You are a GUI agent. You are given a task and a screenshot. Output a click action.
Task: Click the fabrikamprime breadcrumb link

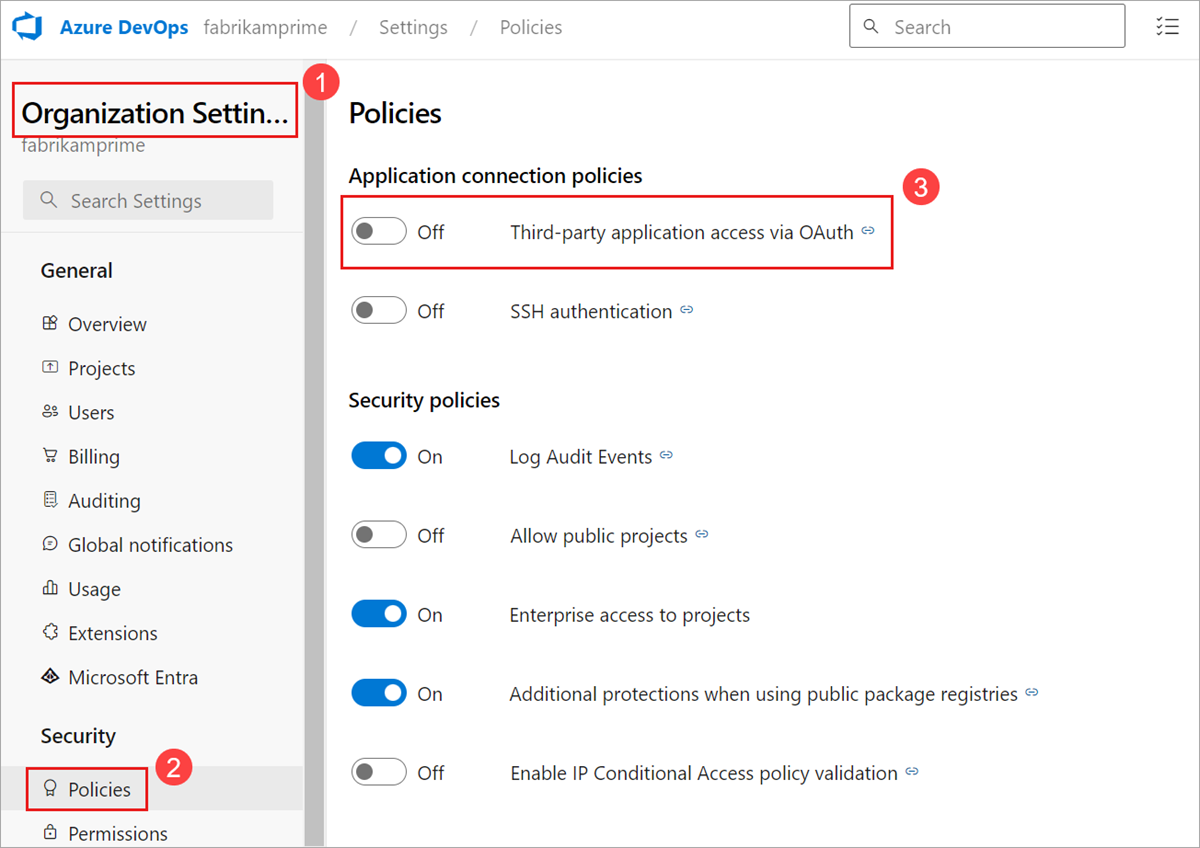[265, 27]
